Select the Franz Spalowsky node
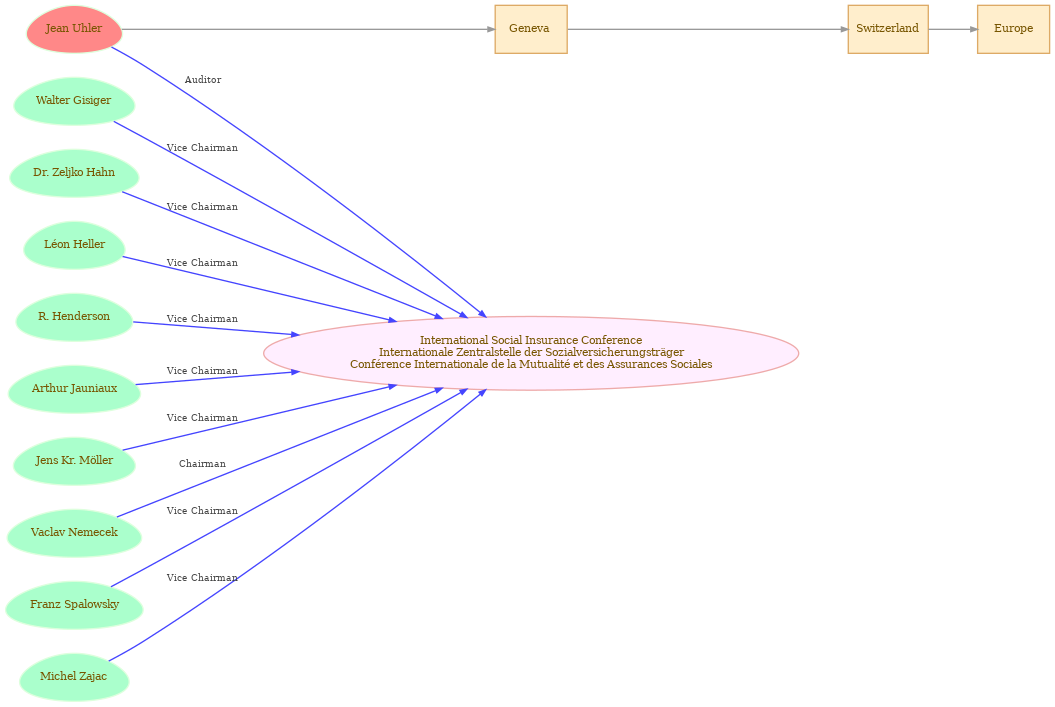Image resolution: width=1055 pixels, height=707 pixels. click(74, 605)
